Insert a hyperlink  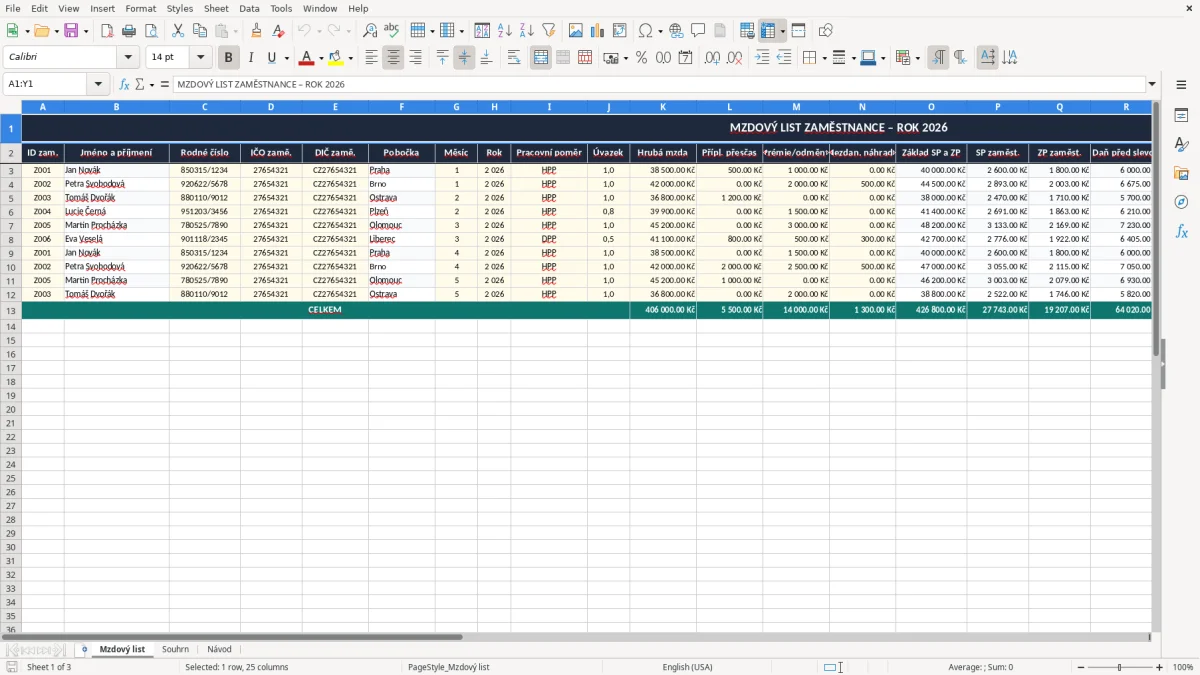[676, 31]
